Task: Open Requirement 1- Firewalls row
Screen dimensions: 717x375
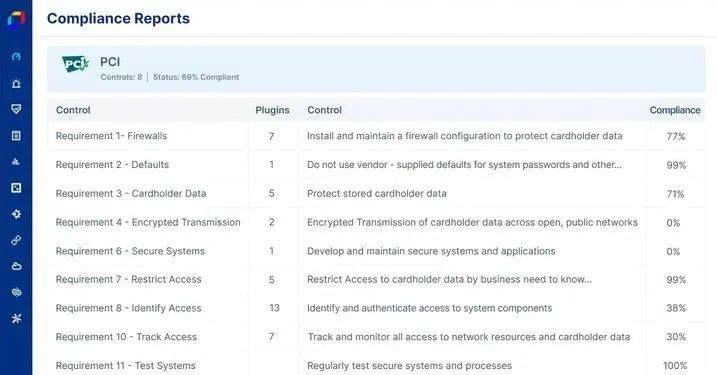Action: click(x=376, y=136)
